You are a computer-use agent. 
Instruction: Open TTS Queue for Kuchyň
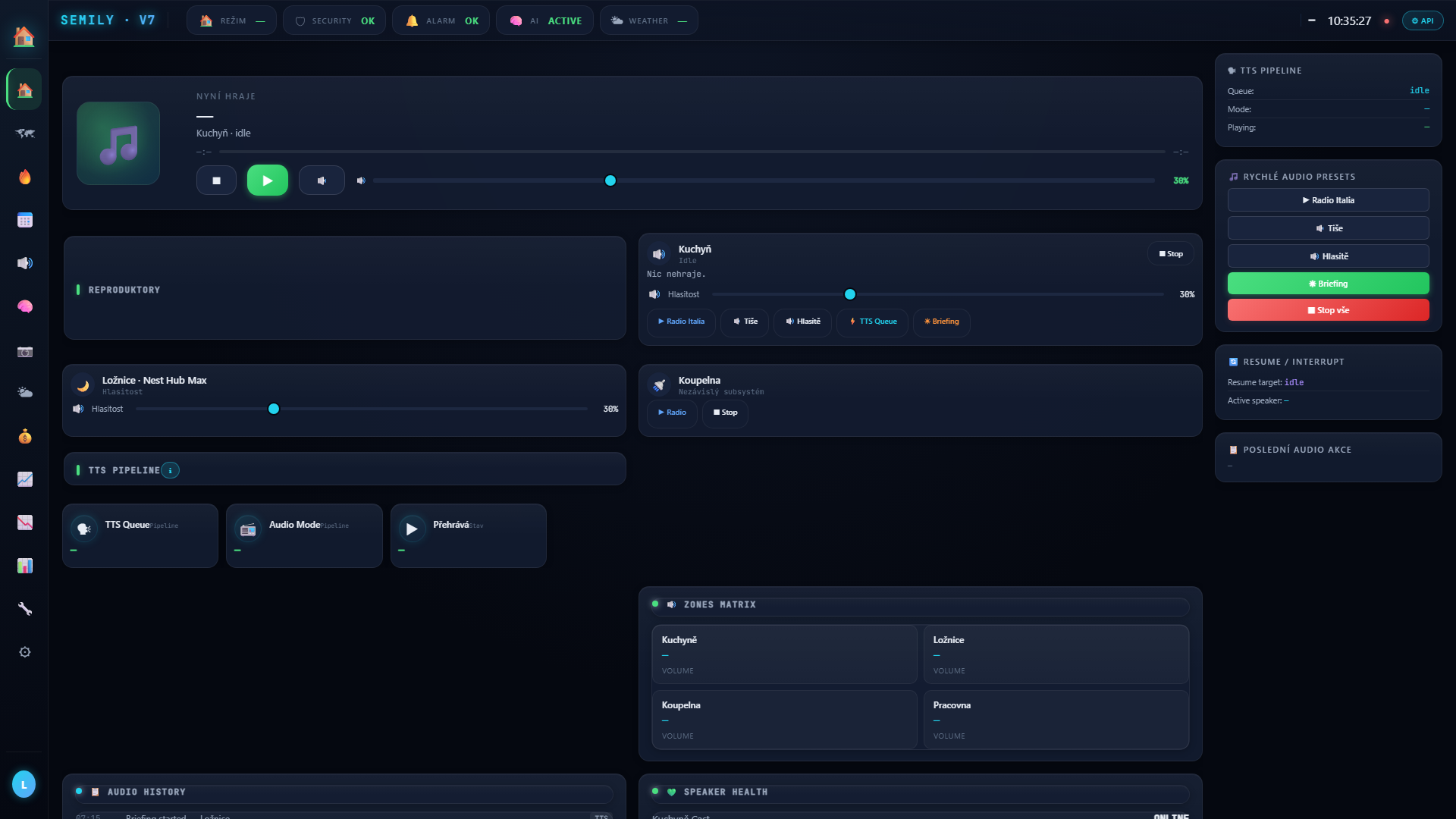pyautogui.click(x=872, y=322)
